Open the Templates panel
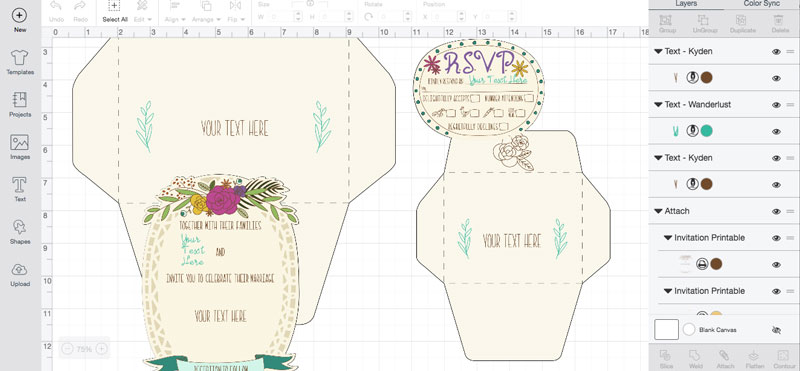The width and height of the screenshot is (800, 371). pyautogui.click(x=20, y=63)
